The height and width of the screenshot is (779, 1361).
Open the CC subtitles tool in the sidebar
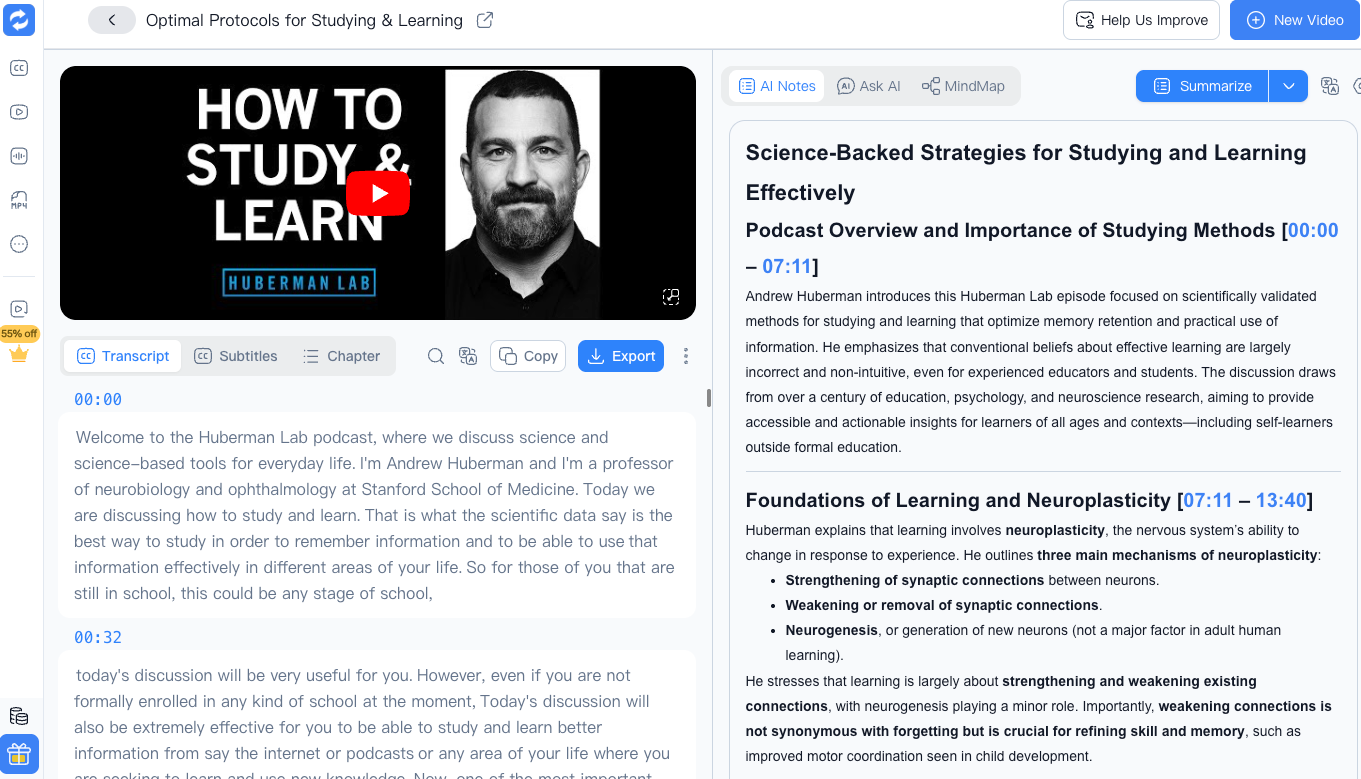point(19,68)
